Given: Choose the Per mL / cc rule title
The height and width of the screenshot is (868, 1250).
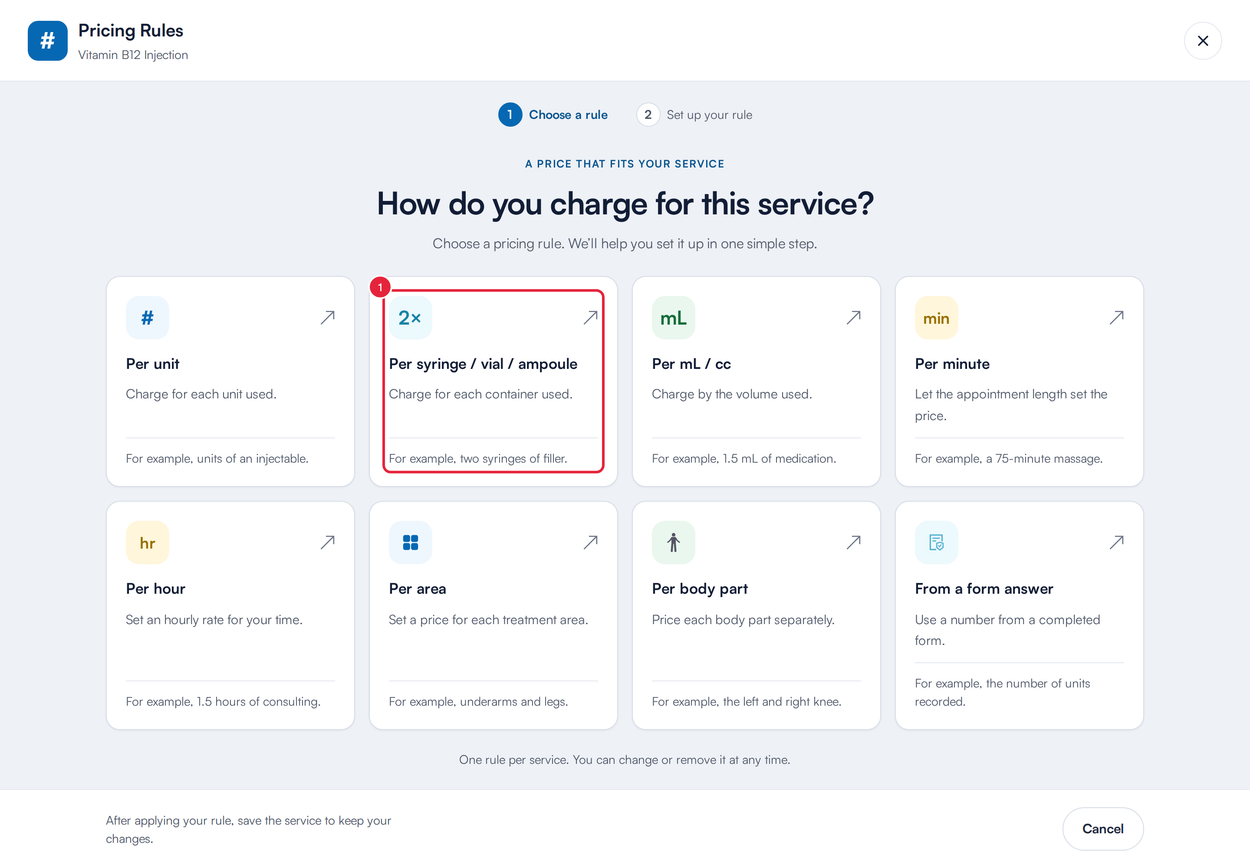Looking at the screenshot, I should (692, 364).
